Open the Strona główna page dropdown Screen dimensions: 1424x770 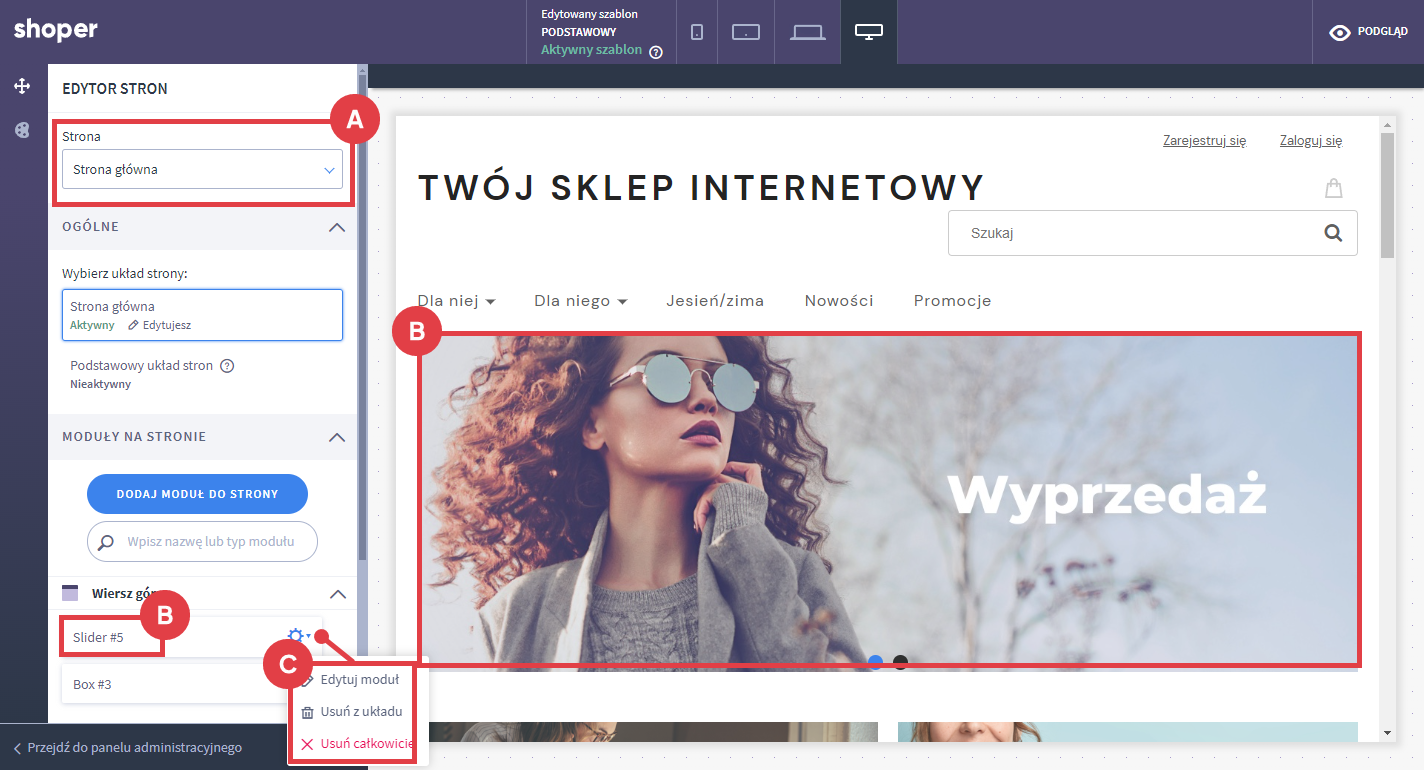[202, 170]
